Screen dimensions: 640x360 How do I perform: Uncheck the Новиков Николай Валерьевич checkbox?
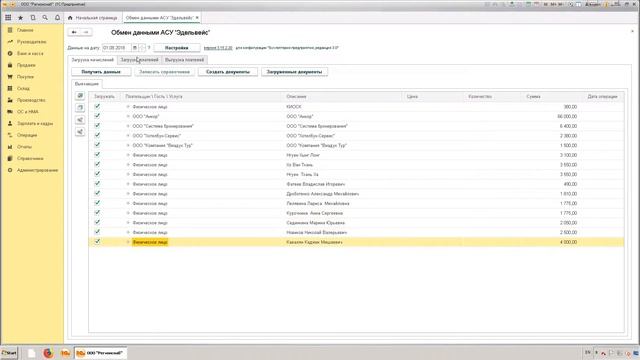[97, 232]
